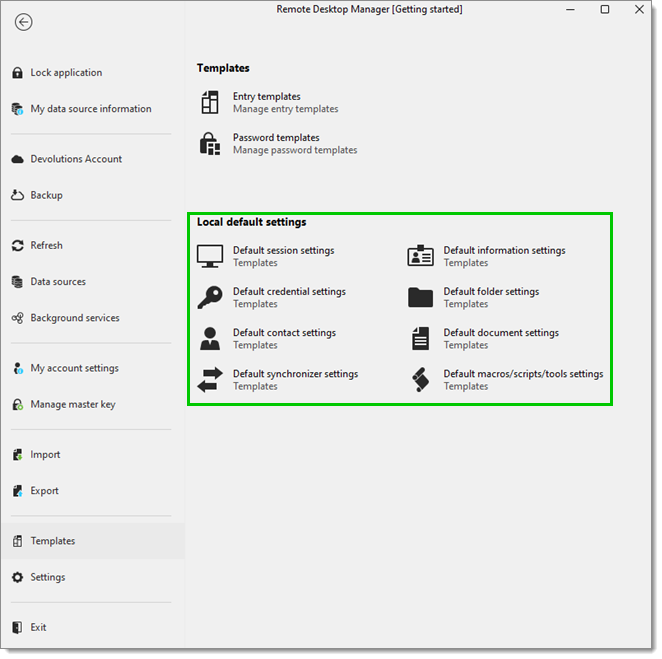
Task: Click the Lock application padlock icon
Action: point(17,73)
